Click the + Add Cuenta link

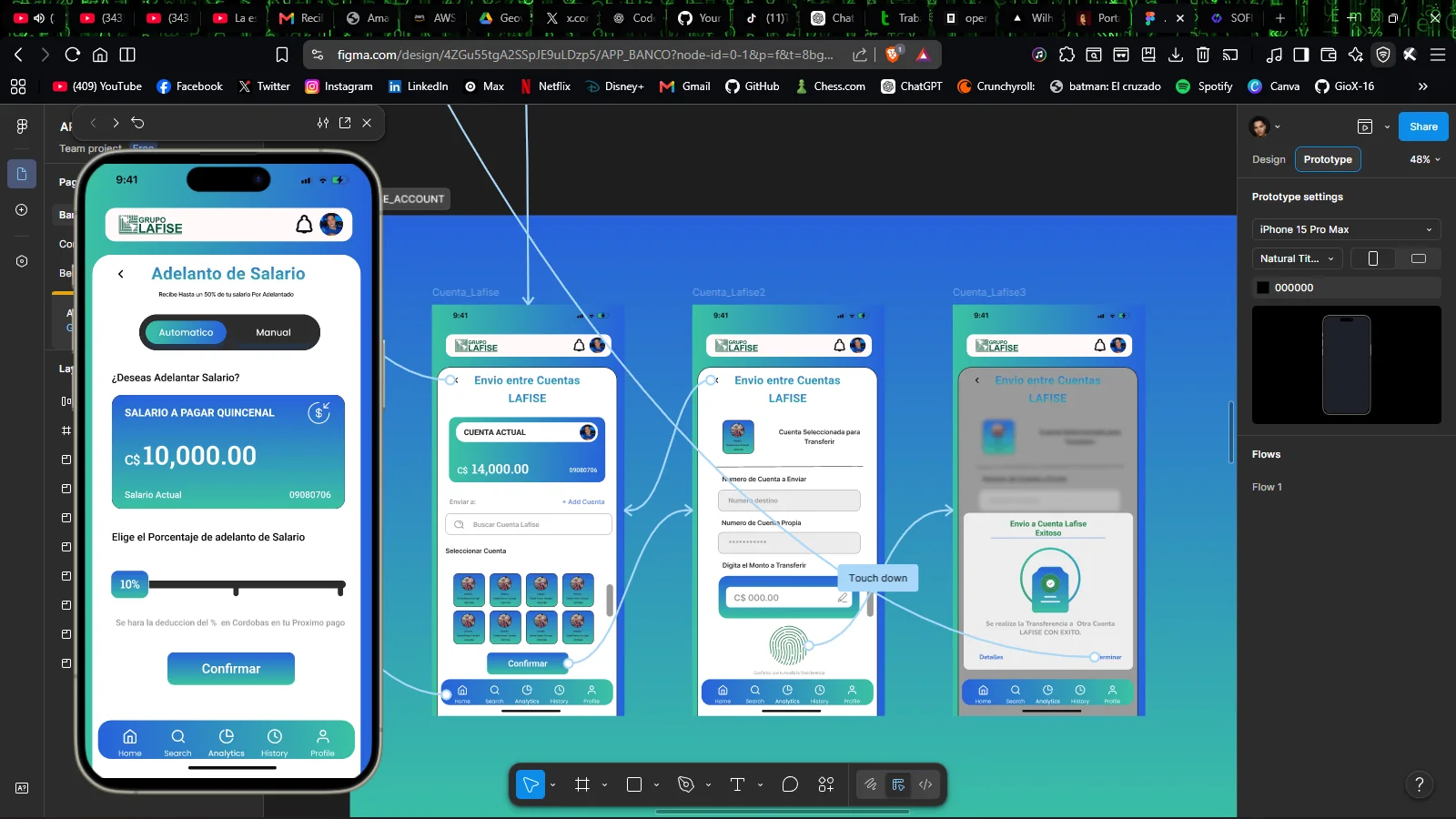click(x=583, y=501)
